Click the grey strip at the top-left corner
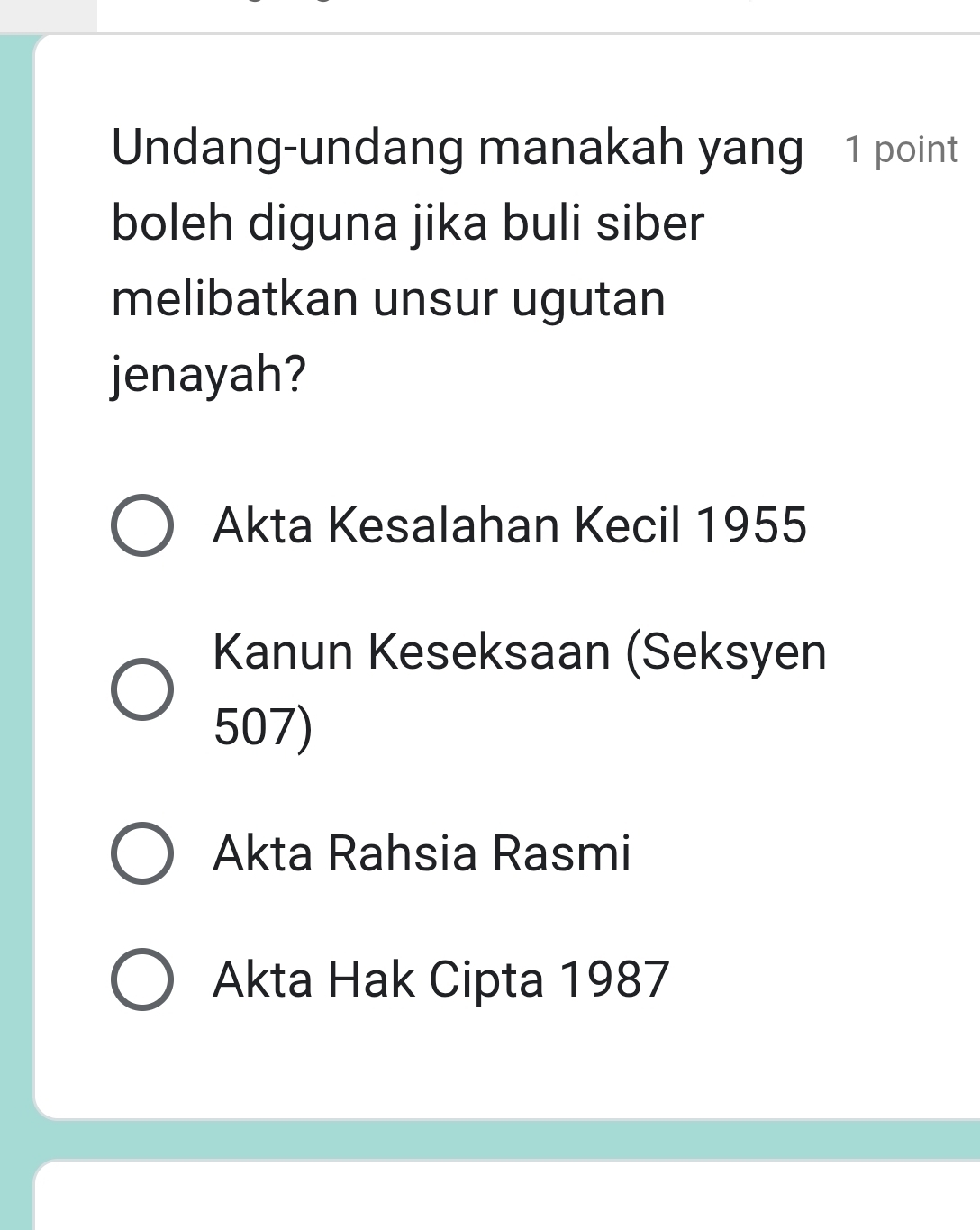Viewport: 980px width, 1230px height. point(47,15)
